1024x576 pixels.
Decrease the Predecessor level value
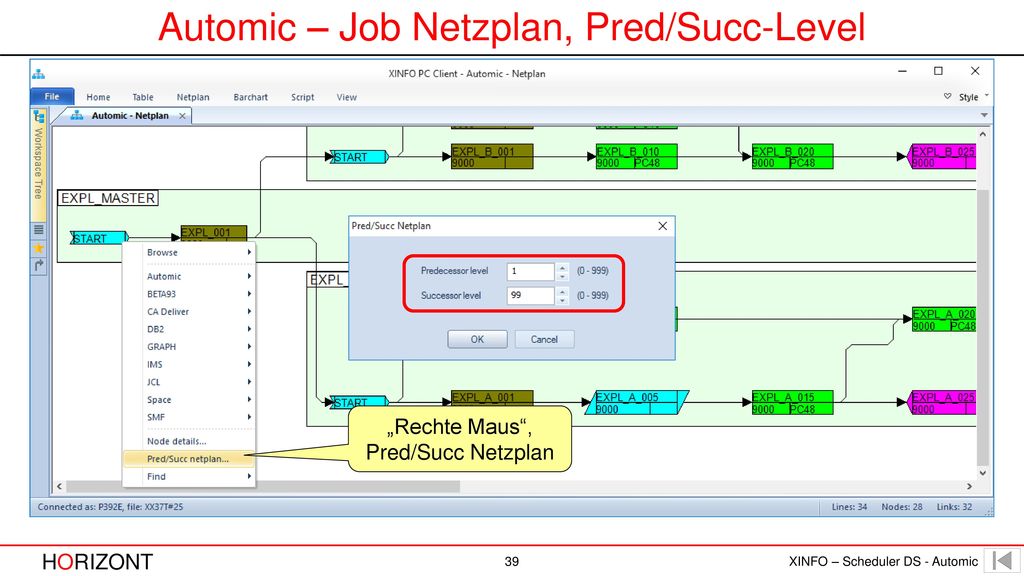pos(562,276)
